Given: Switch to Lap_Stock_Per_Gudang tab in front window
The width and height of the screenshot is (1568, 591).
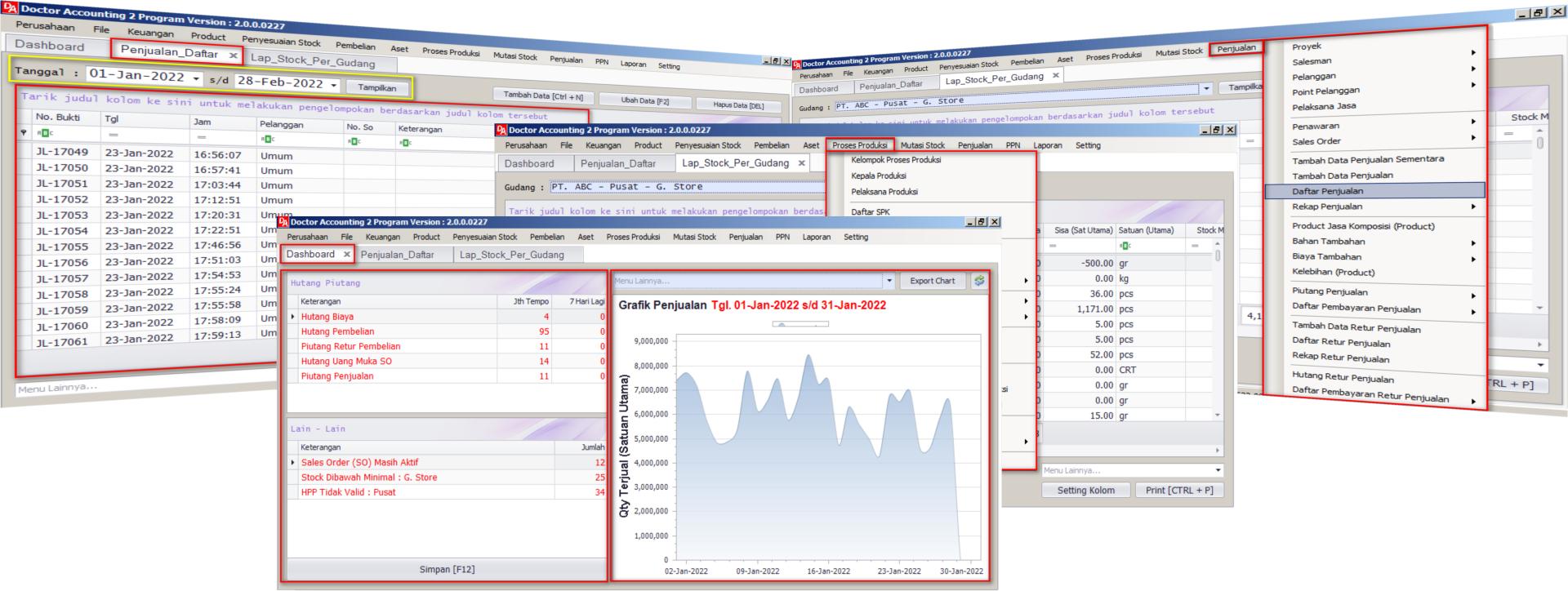Looking at the screenshot, I should point(511,255).
